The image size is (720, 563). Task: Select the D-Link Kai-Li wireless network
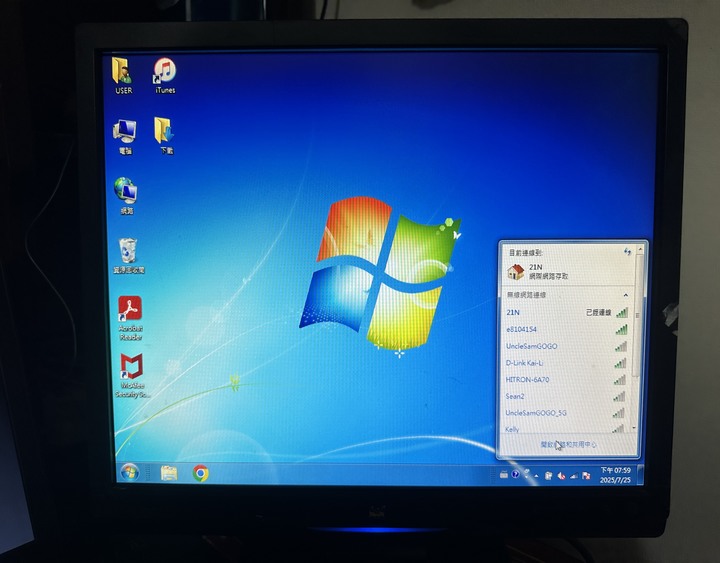click(x=567, y=363)
